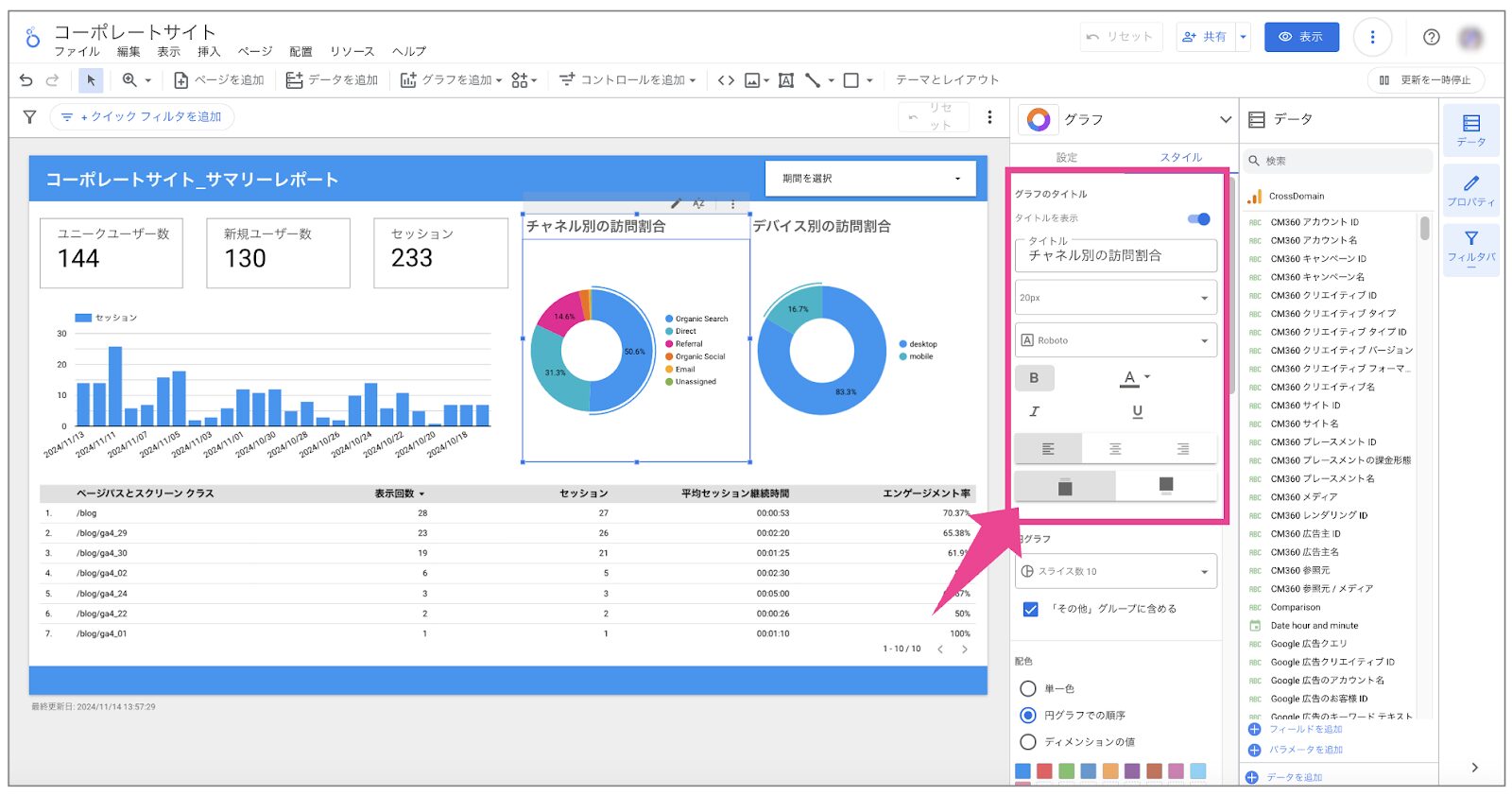This screenshot has height=796, width=1512.
Task: Open the Add a chart dropdown
Action: pyautogui.click(x=451, y=80)
